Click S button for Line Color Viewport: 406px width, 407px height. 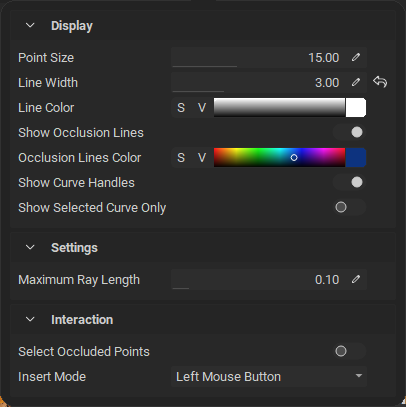[181, 108]
